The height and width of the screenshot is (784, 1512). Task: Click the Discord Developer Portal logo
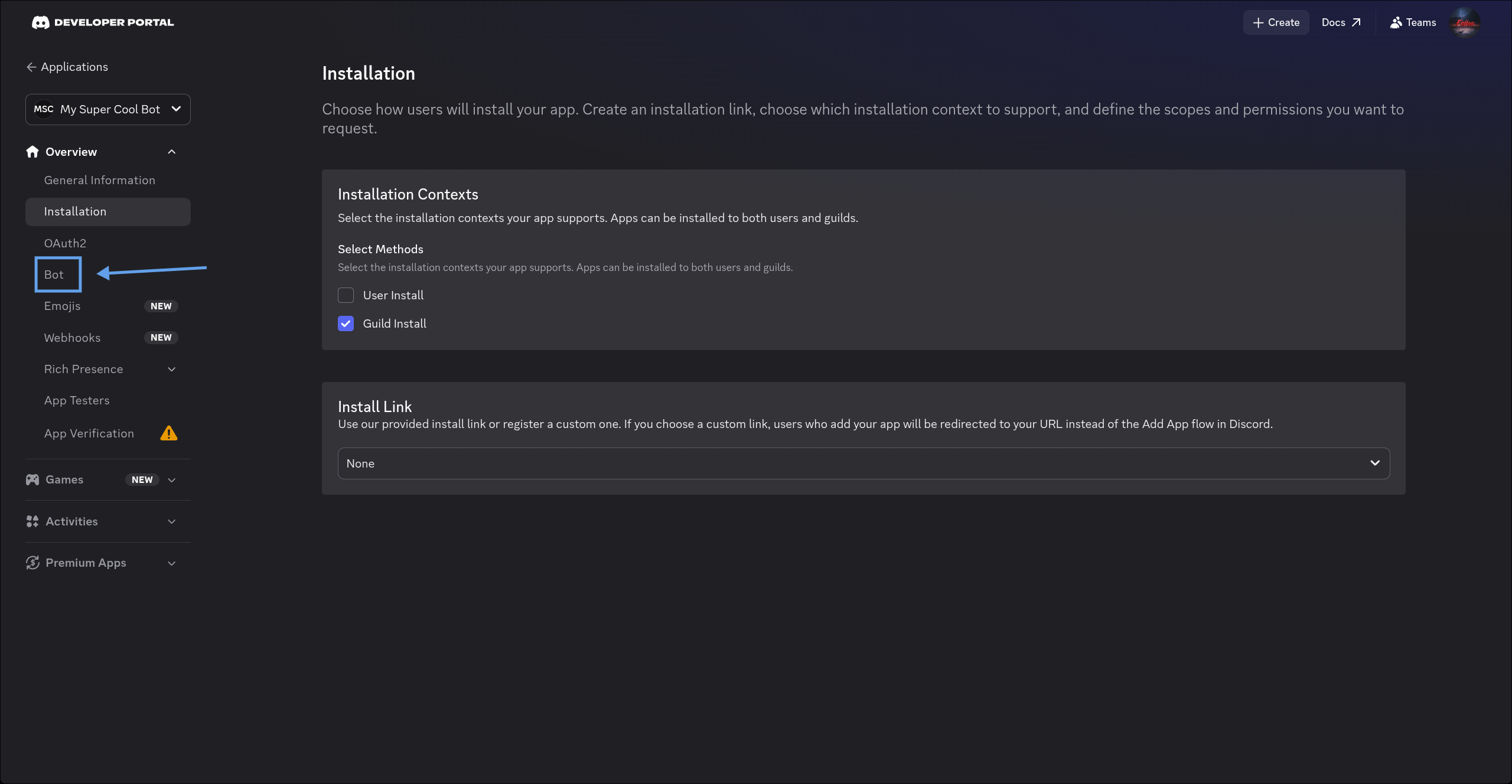tap(102, 22)
